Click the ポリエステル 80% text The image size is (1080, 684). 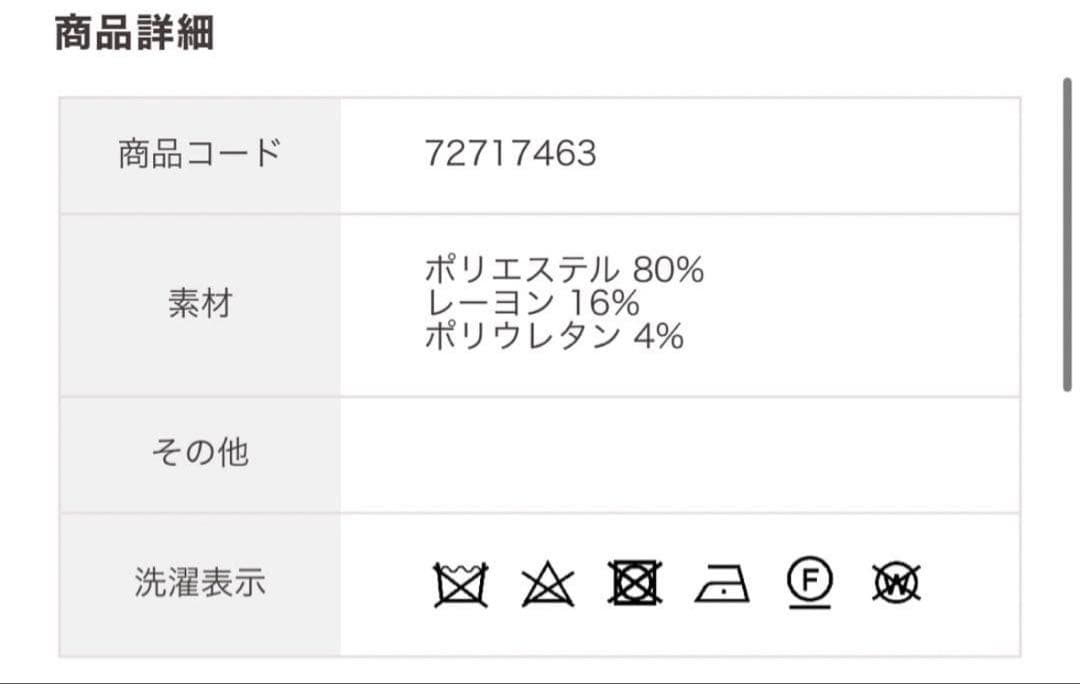564,269
